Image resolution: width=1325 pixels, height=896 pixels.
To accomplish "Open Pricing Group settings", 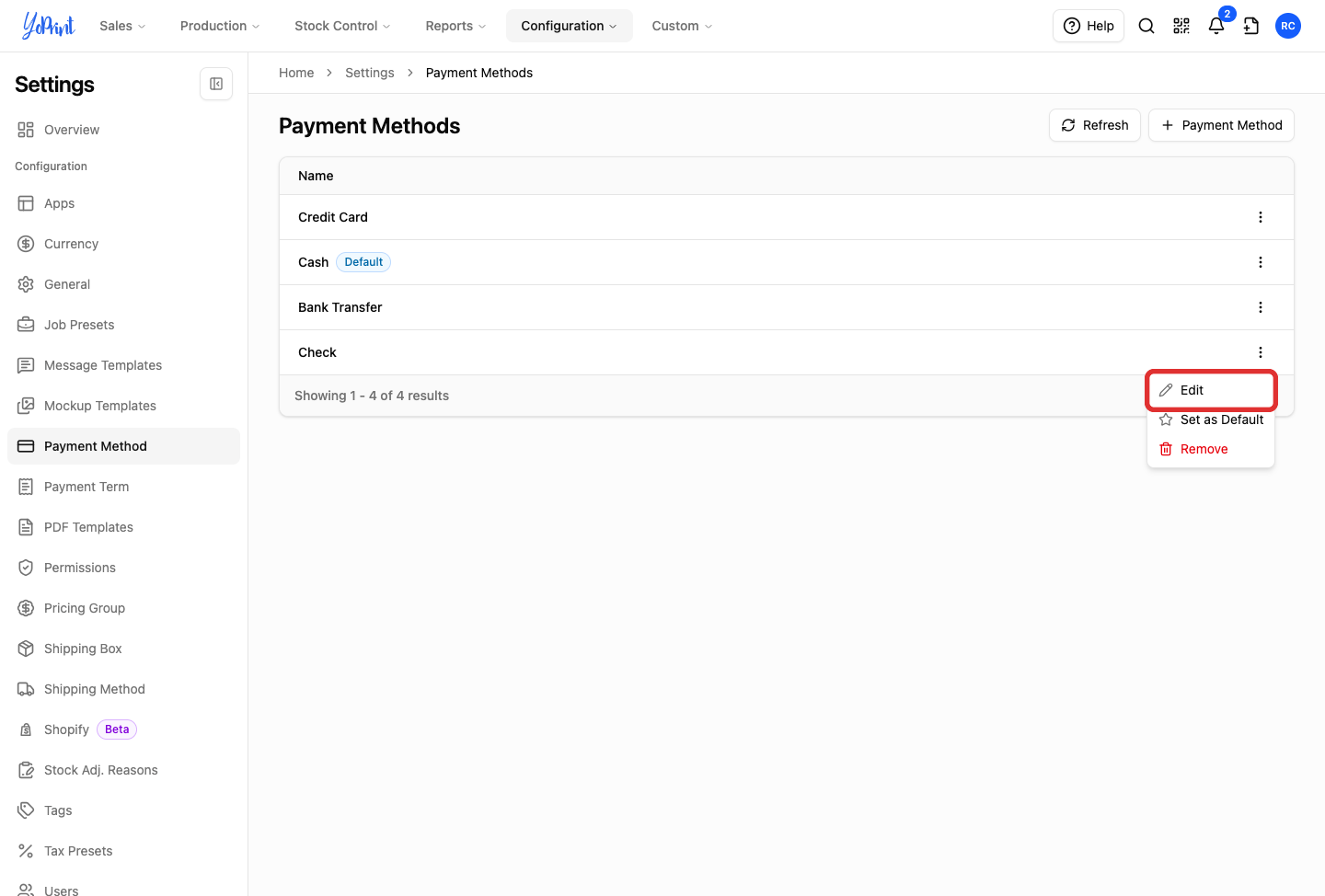I will (123, 608).
